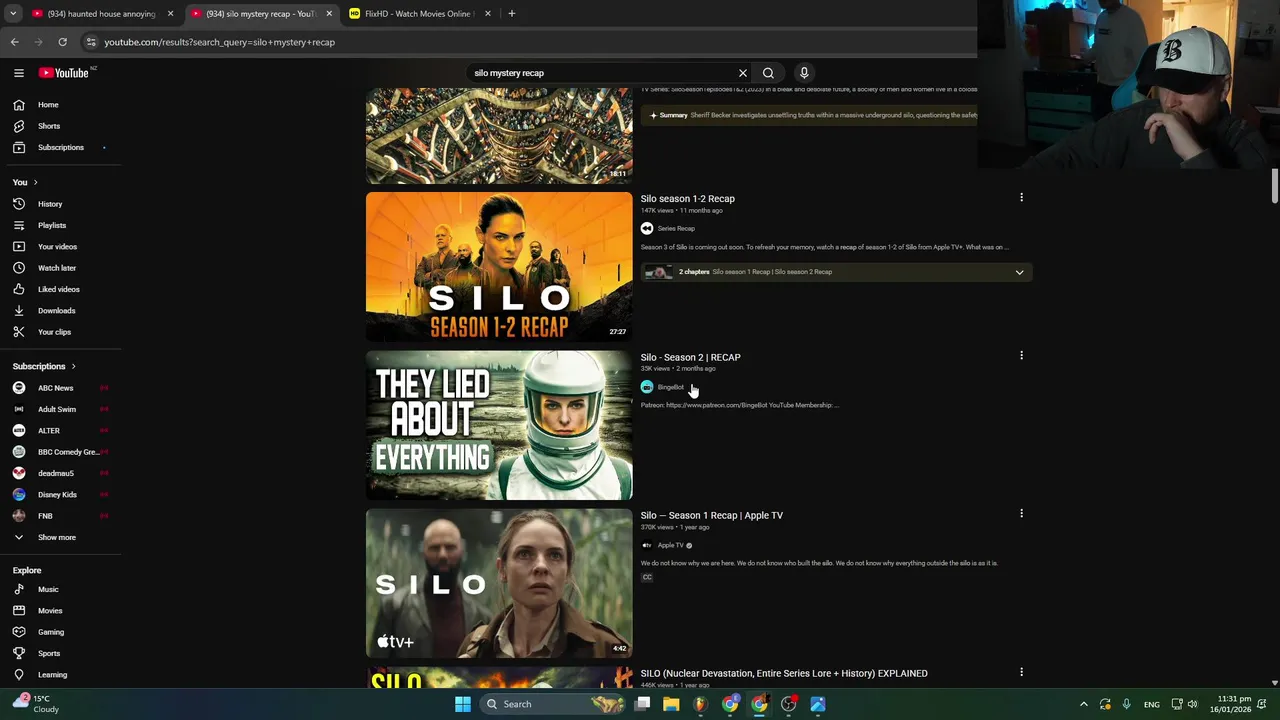Play the SILO Season 1-2 Recap thumbnail

(499, 267)
